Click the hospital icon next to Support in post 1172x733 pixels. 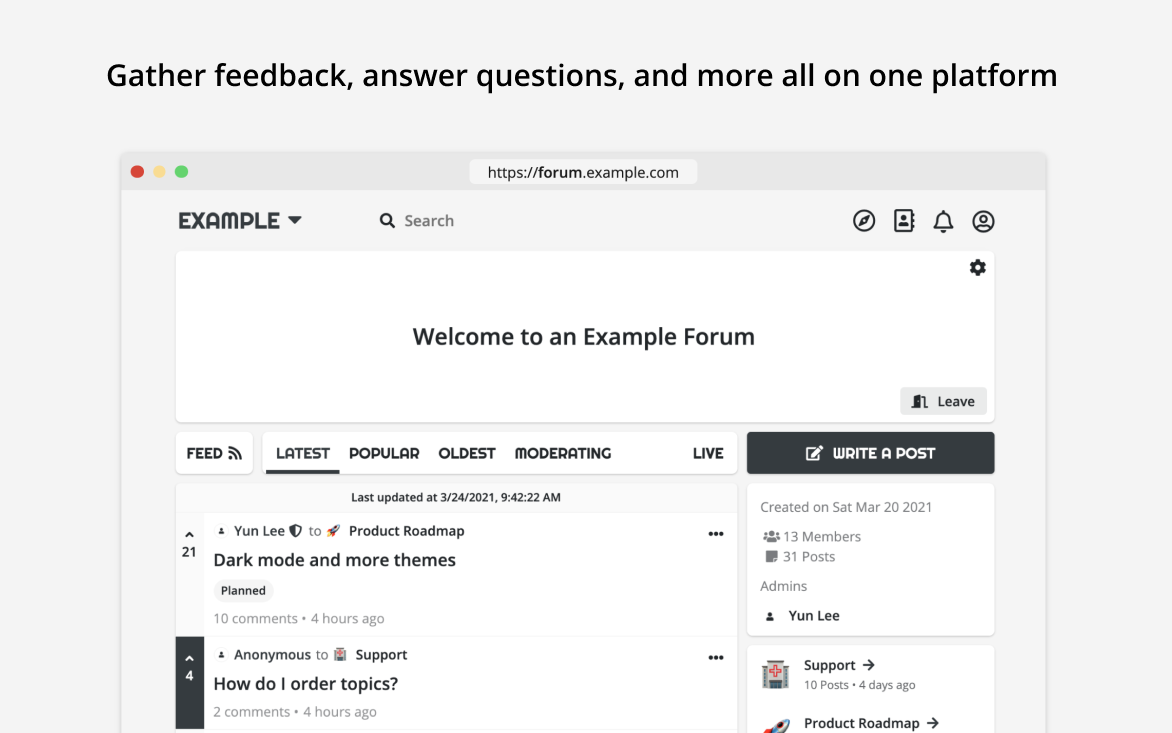(x=340, y=655)
